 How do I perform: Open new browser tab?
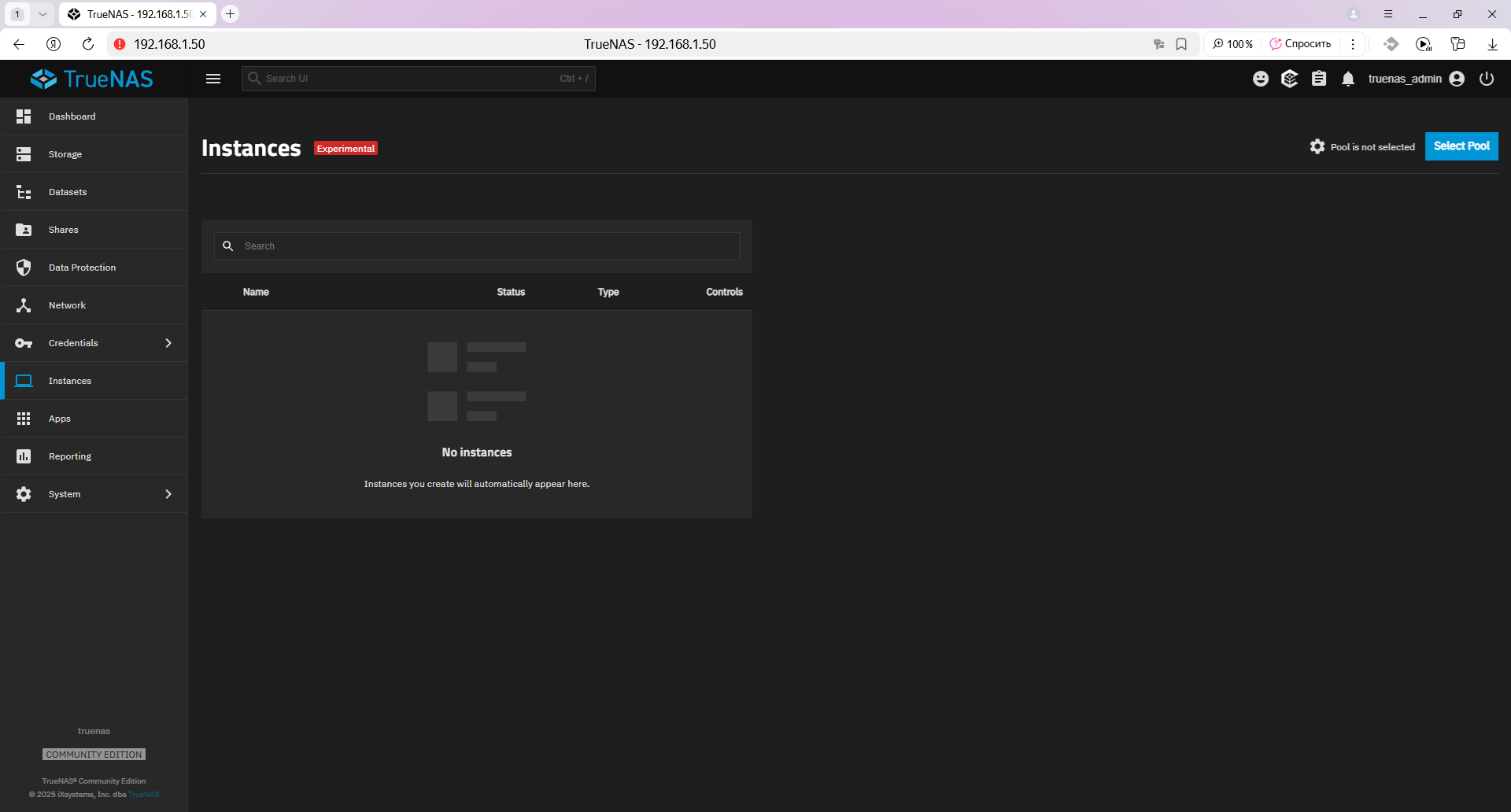tap(230, 14)
